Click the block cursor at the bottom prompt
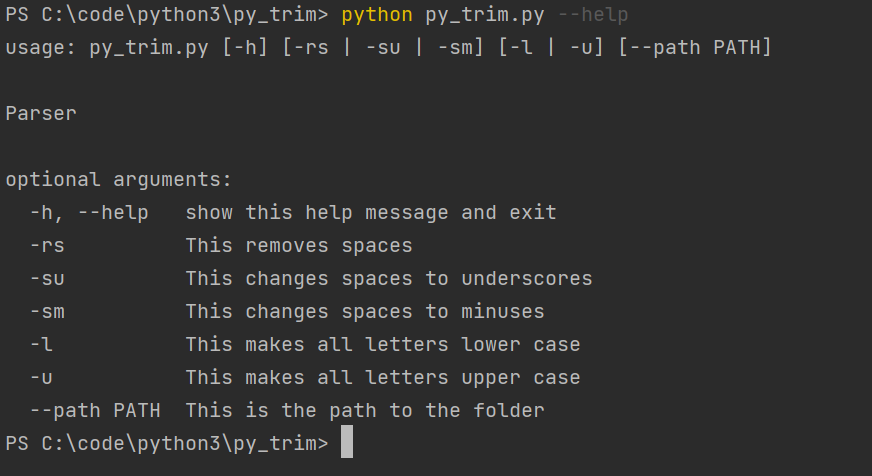 [x=347, y=443]
